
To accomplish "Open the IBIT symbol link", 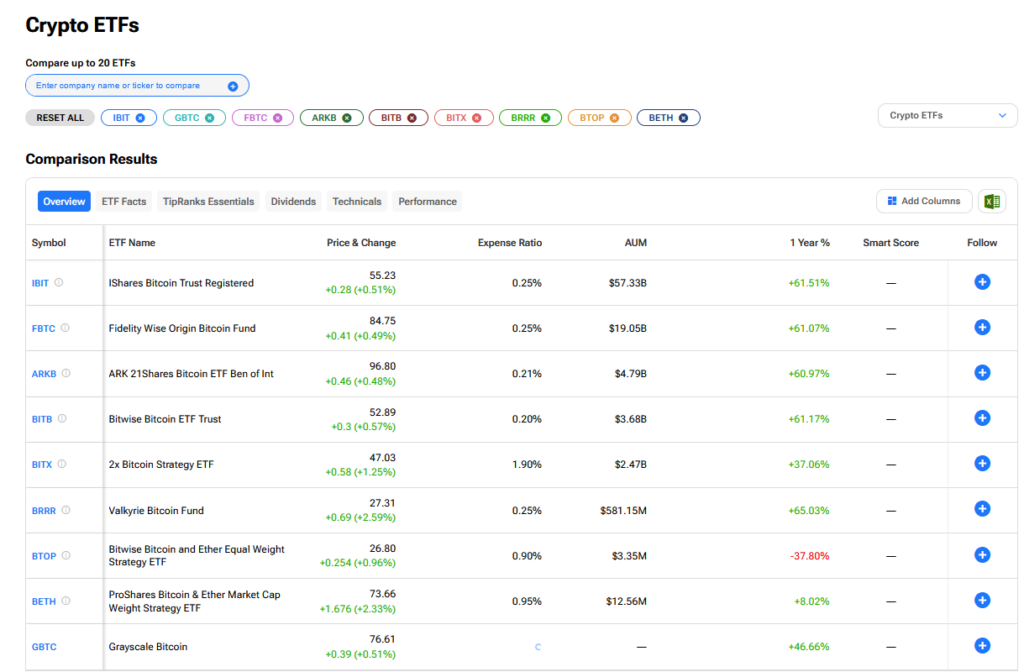I will (40, 283).
